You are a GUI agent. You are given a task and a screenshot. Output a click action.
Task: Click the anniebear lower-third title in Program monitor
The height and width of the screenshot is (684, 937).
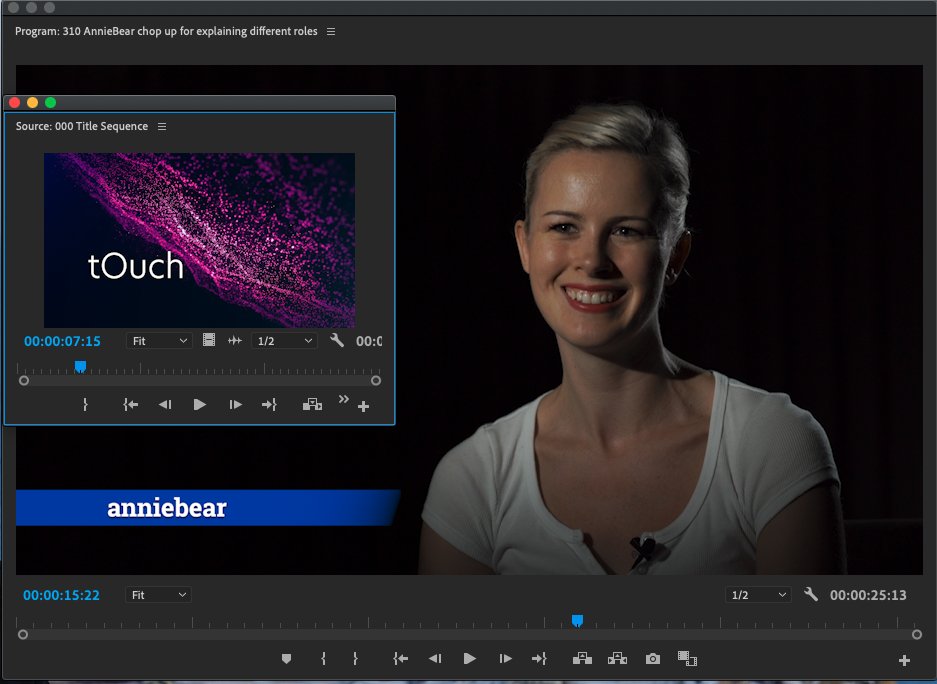(x=167, y=508)
